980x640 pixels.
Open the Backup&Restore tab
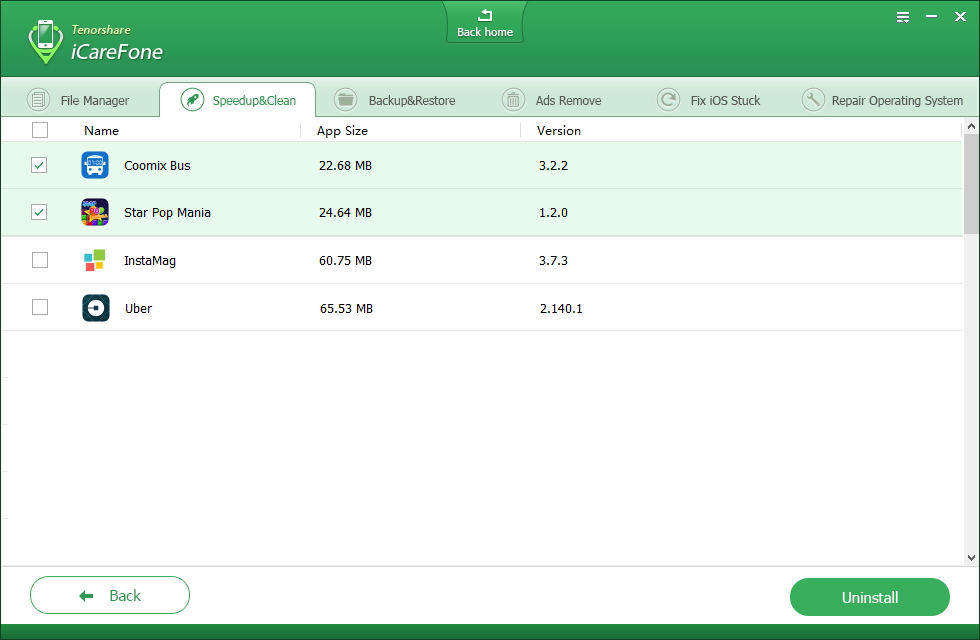(397, 100)
